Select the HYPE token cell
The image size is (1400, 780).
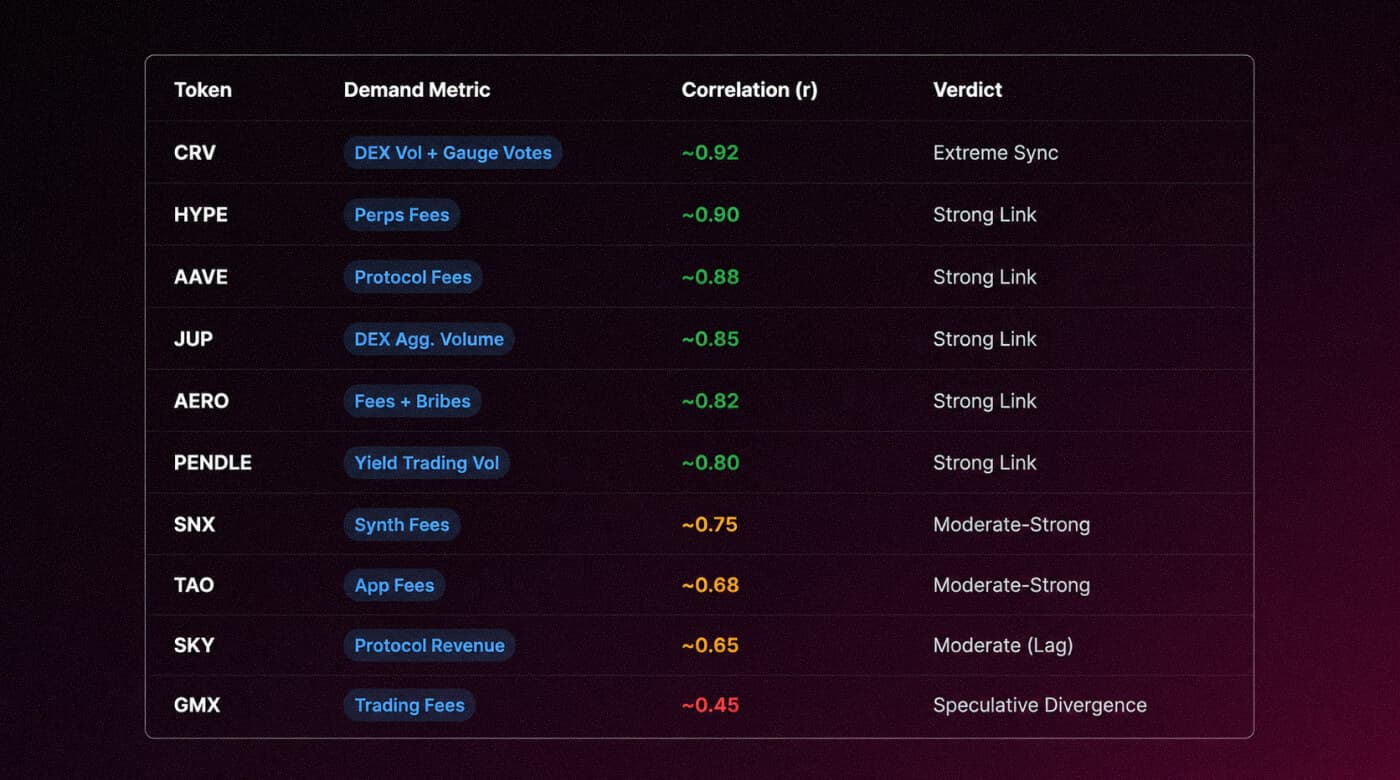point(201,215)
